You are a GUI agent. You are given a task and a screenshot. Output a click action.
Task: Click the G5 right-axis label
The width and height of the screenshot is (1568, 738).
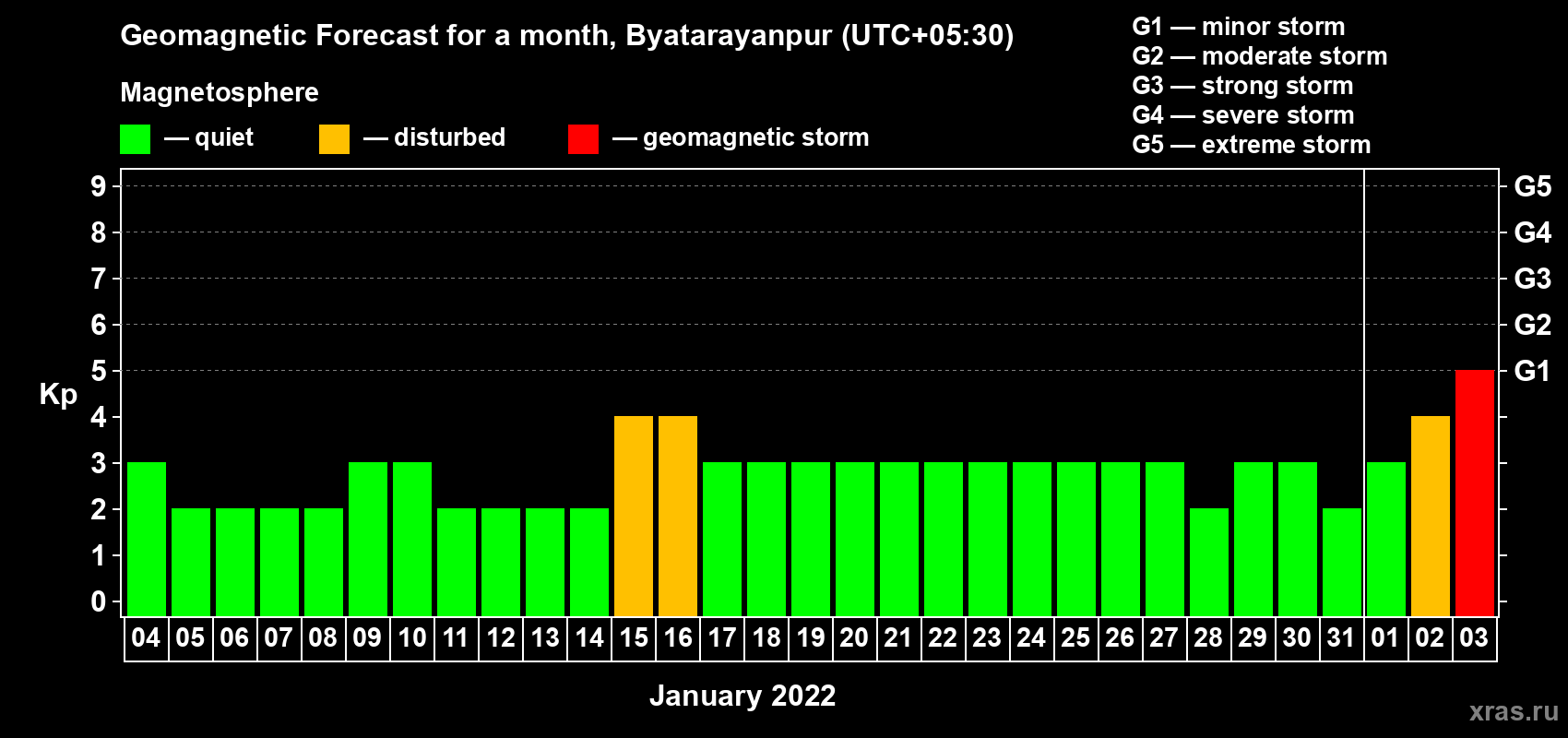tap(1533, 186)
